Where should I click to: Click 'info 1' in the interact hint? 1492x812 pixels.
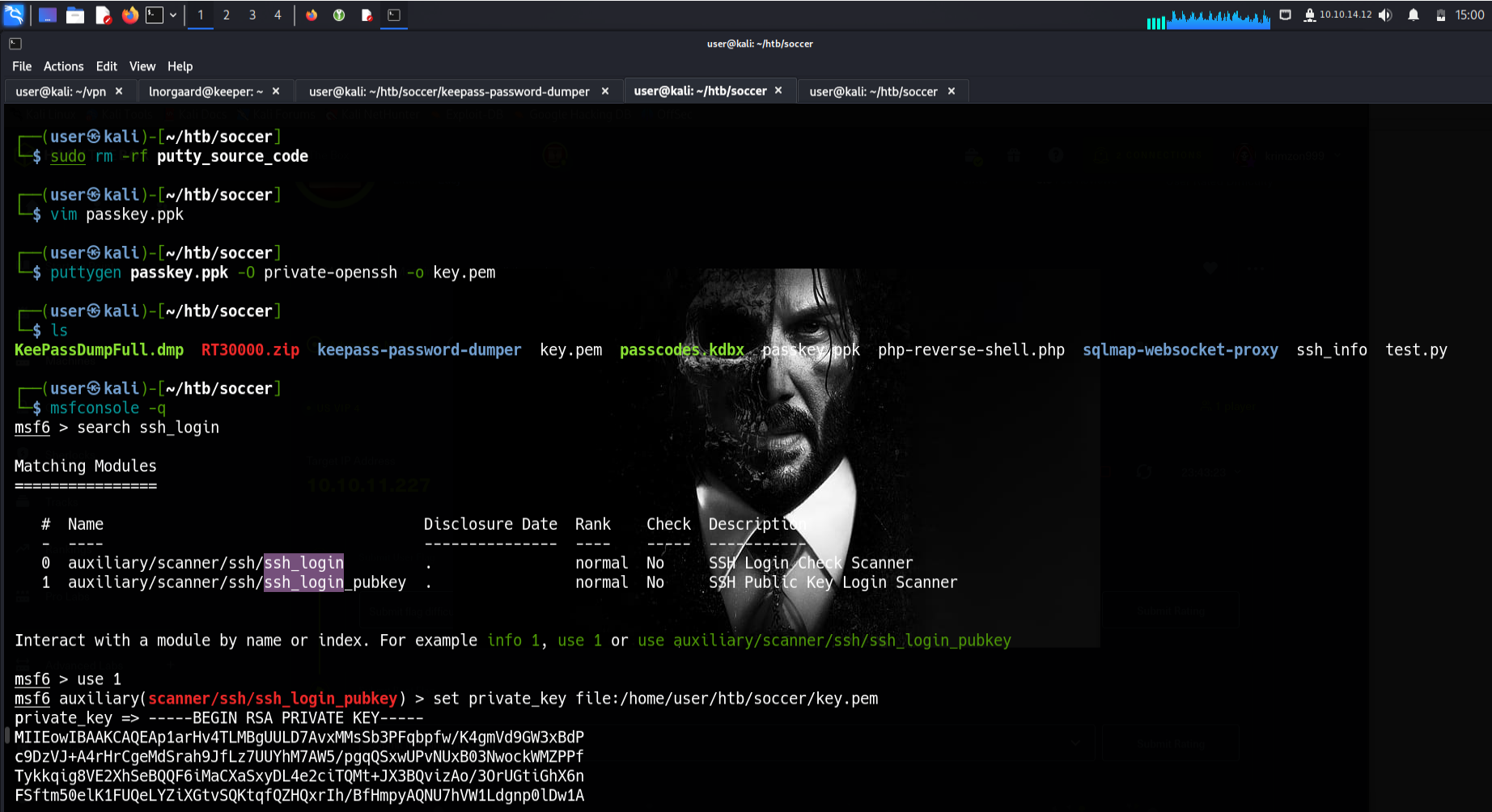pos(513,641)
